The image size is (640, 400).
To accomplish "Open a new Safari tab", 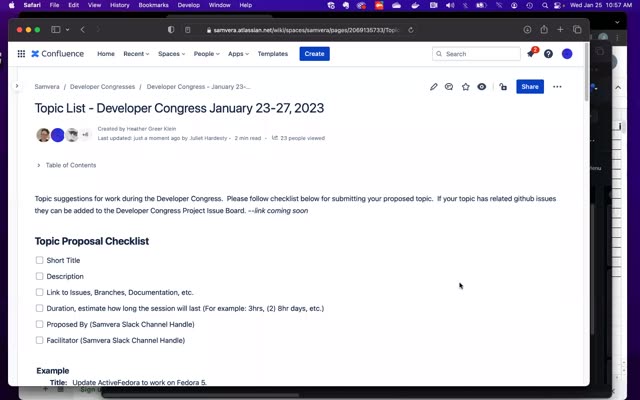I will click(x=560, y=29).
